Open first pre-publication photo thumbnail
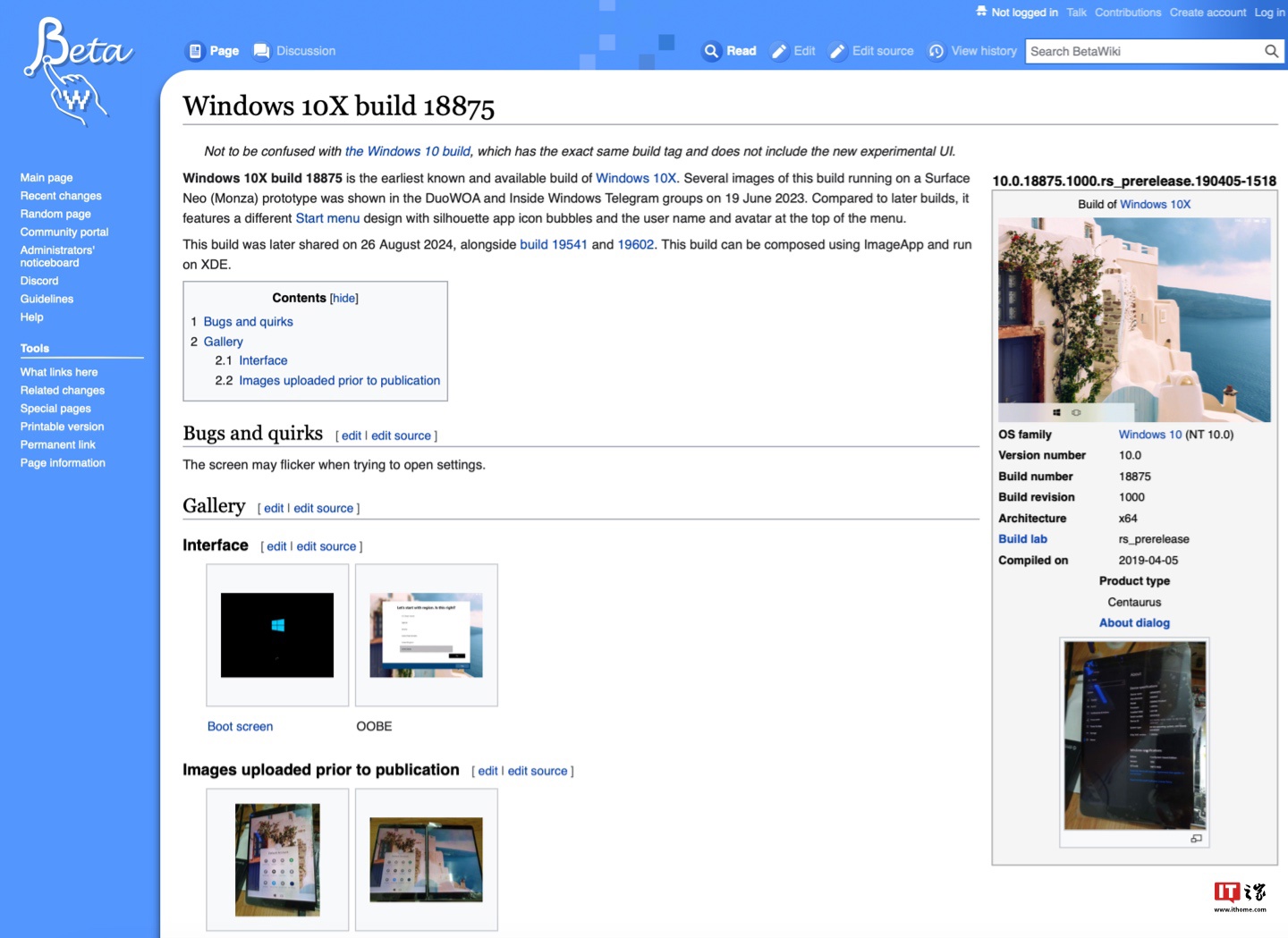1288x938 pixels. 277,859
